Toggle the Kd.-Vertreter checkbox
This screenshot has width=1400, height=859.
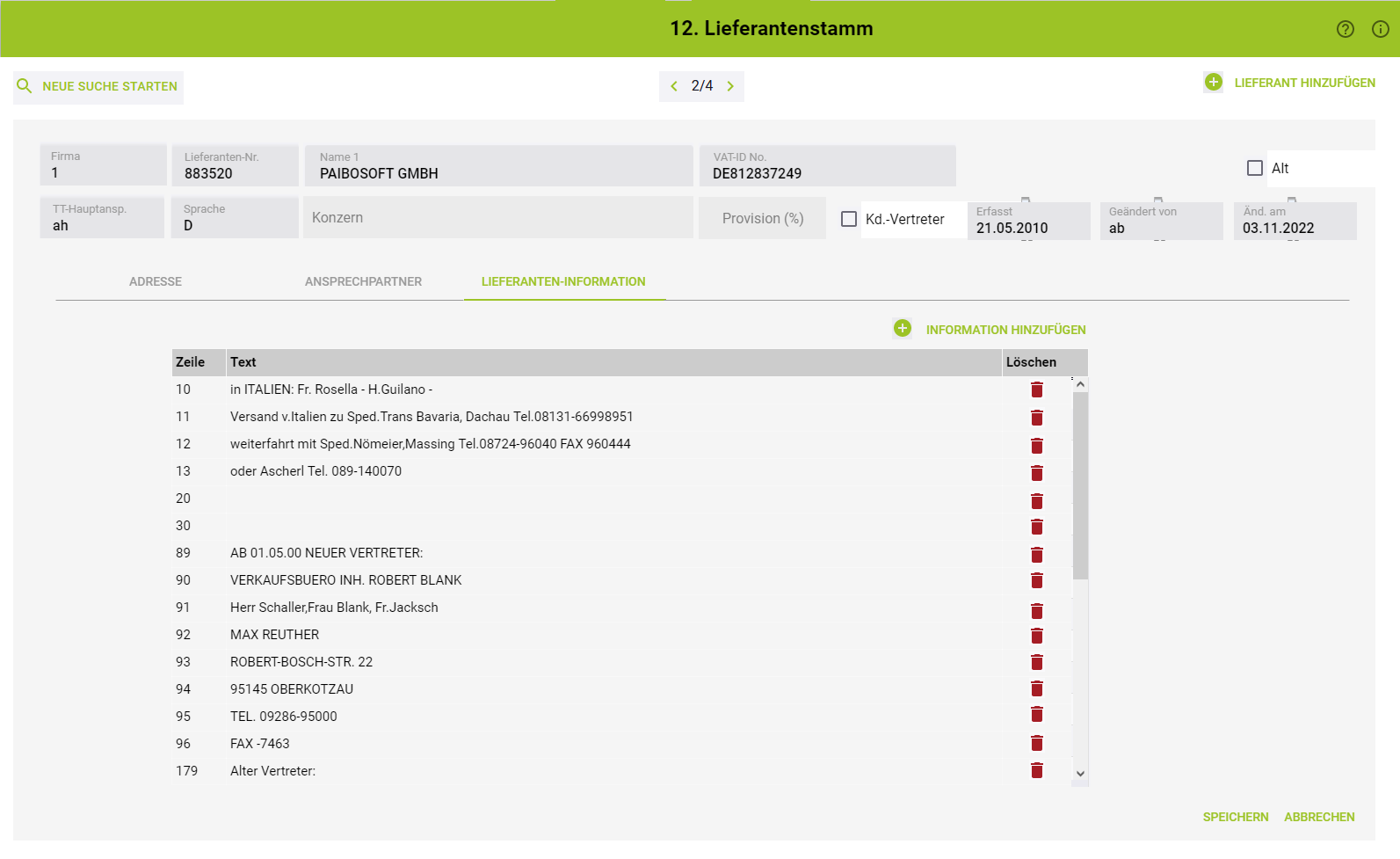point(848,219)
